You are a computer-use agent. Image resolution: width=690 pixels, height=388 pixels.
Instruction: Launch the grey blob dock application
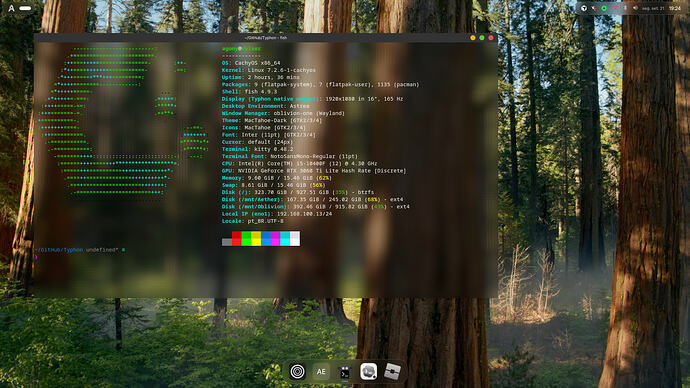[368, 372]
